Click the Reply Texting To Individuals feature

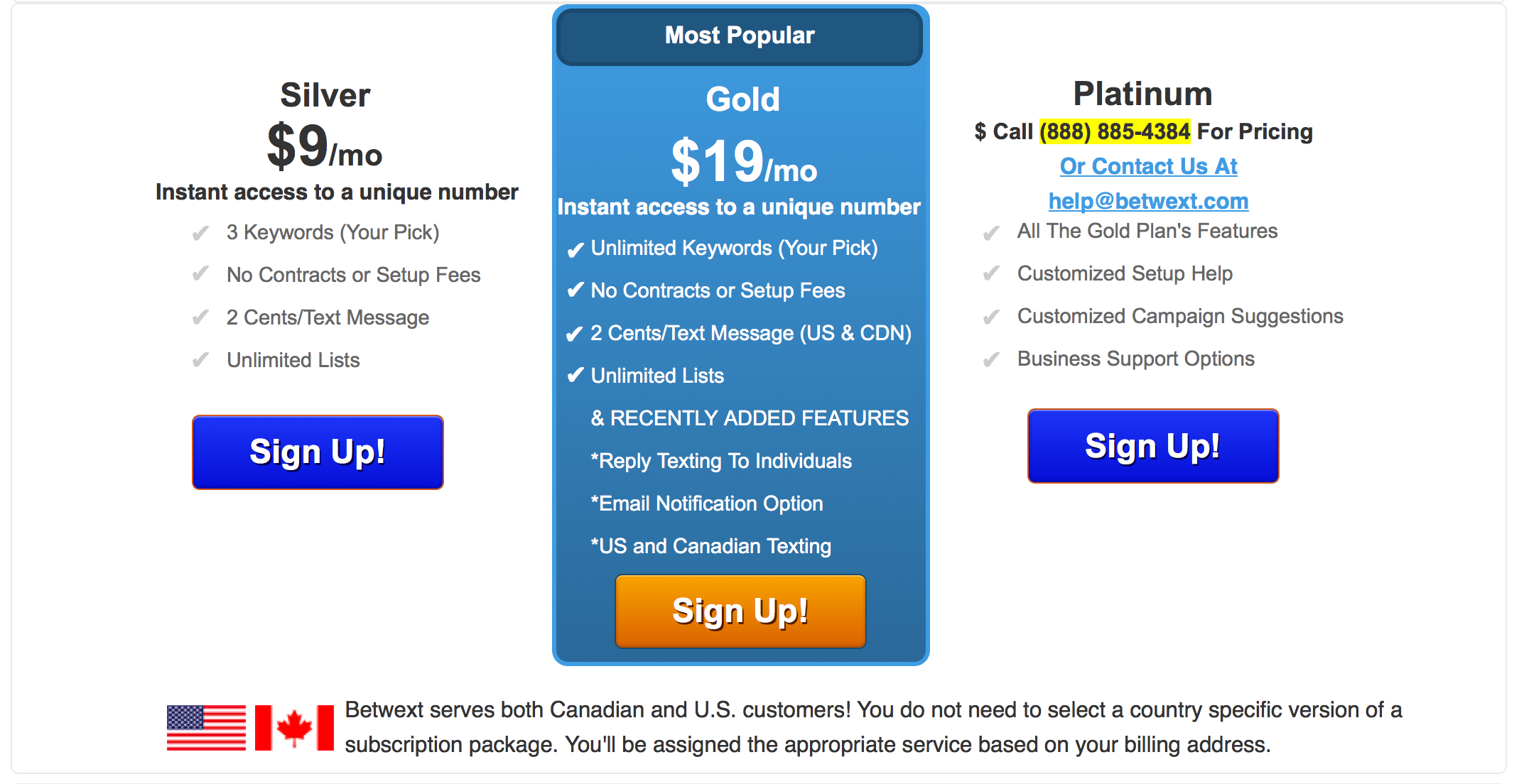(x=721, y=461)
